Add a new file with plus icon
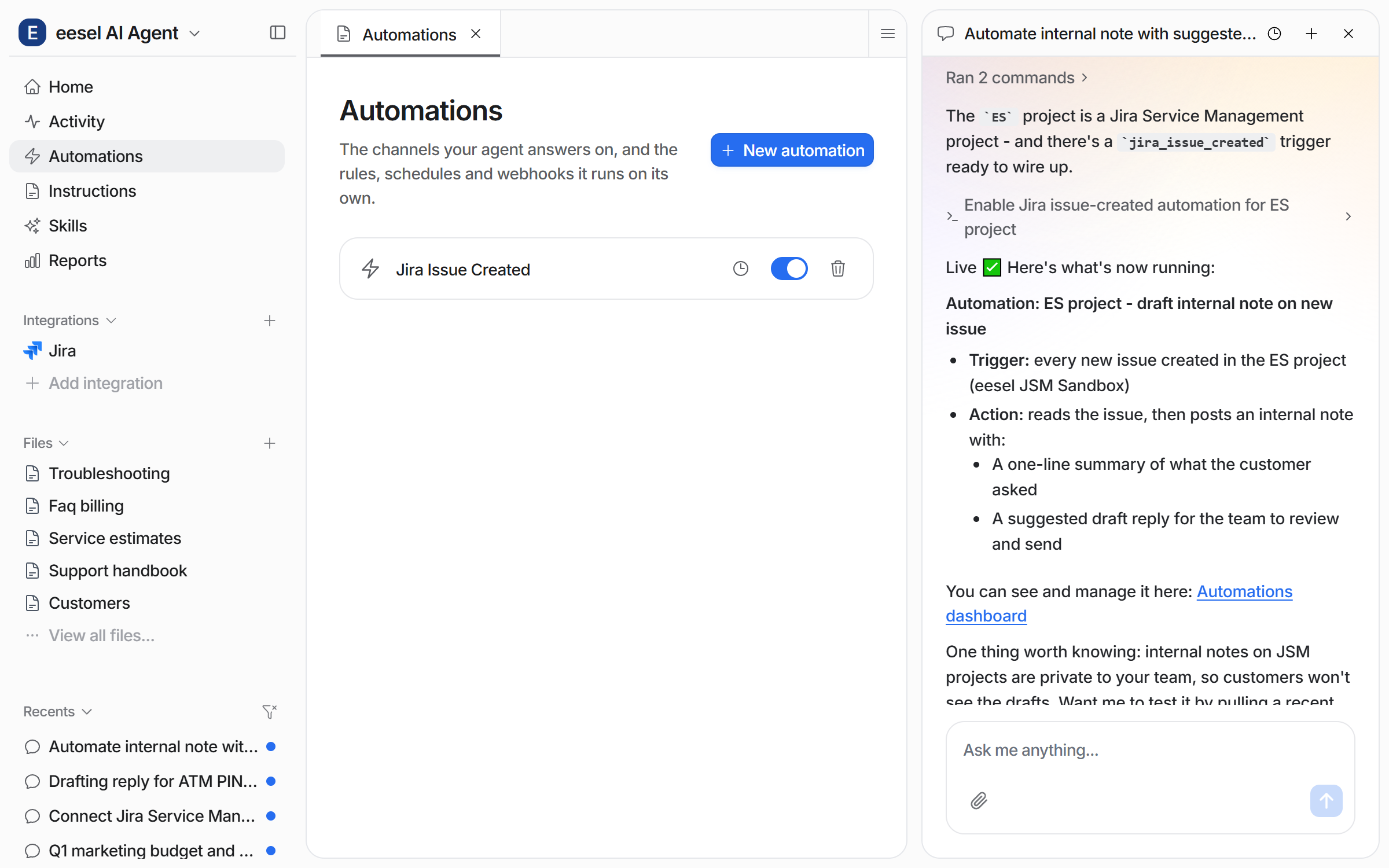 click(269, 443)
